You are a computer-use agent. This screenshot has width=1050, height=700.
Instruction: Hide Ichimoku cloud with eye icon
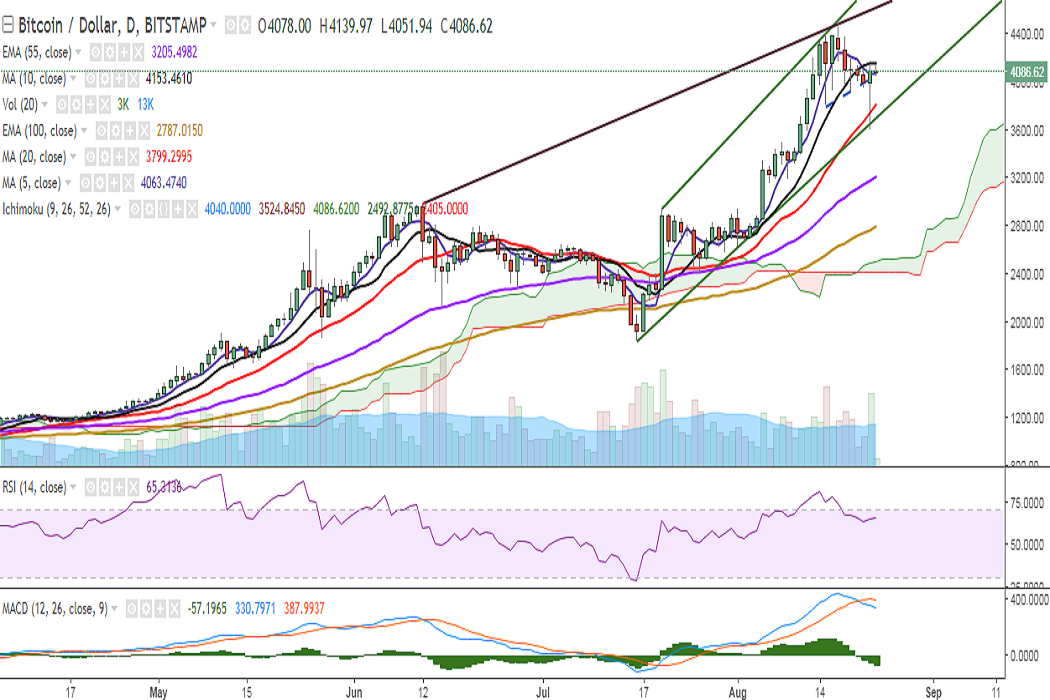[135, 209]
